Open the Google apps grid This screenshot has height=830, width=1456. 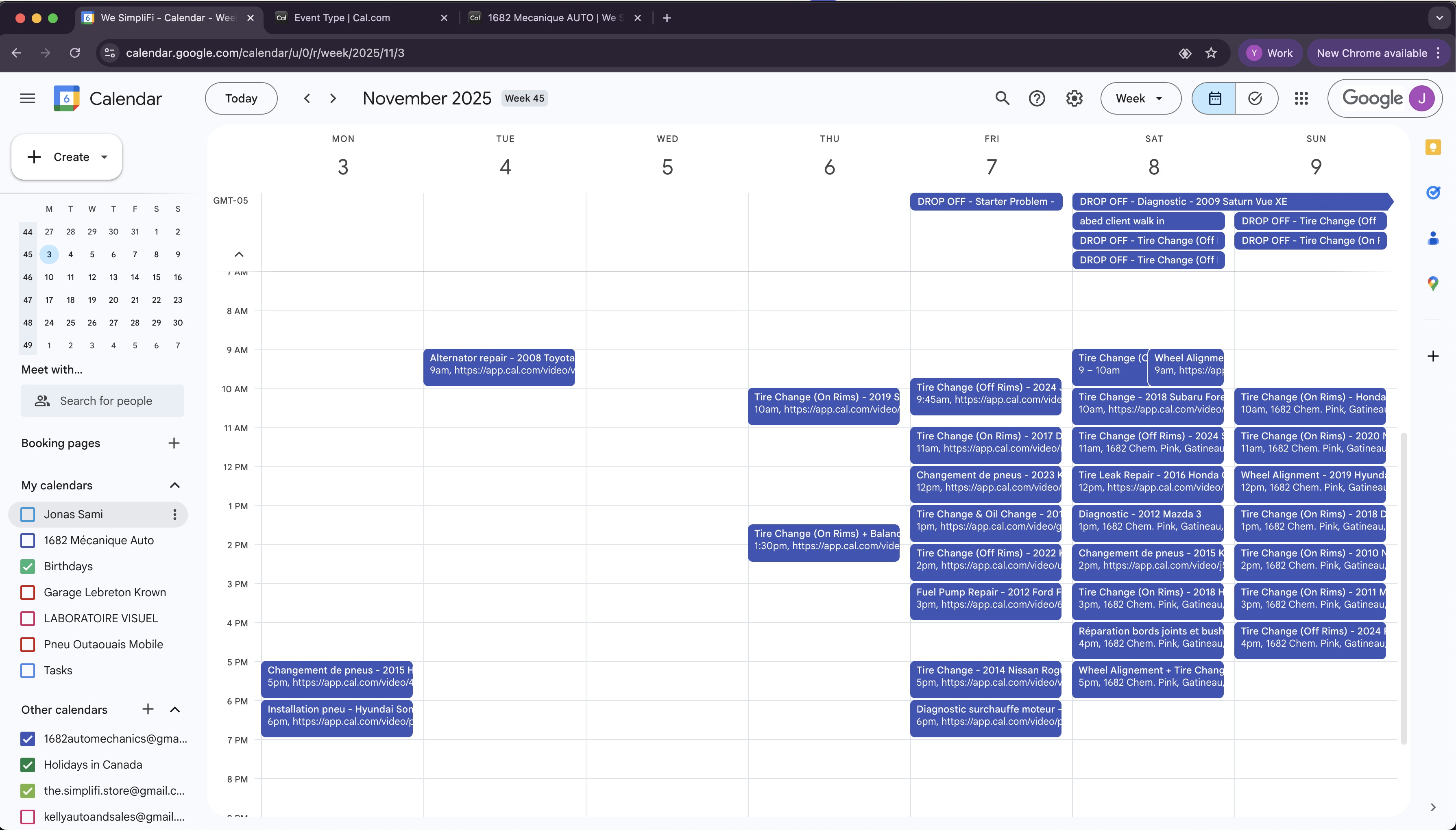coord(1301,99)
